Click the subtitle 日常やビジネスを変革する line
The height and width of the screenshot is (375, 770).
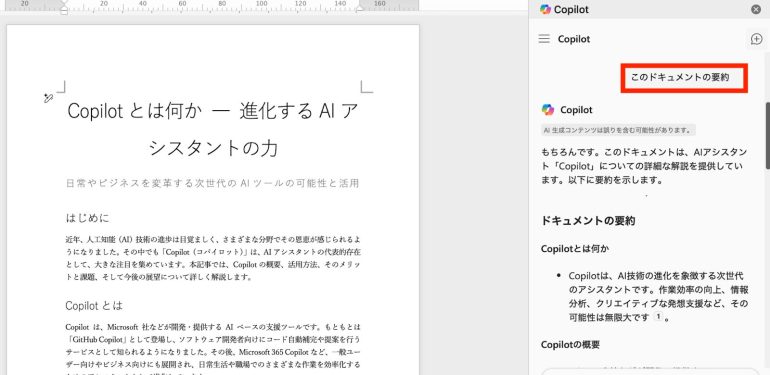point(212,184)
